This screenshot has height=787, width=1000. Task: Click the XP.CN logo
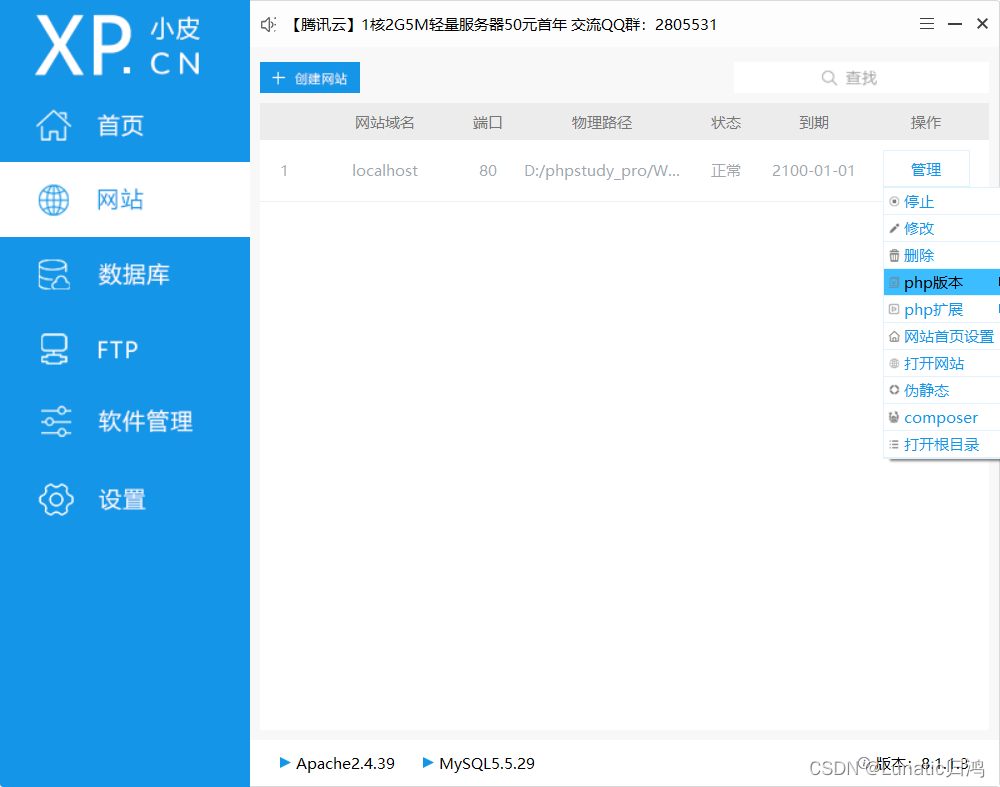point(118,45)
